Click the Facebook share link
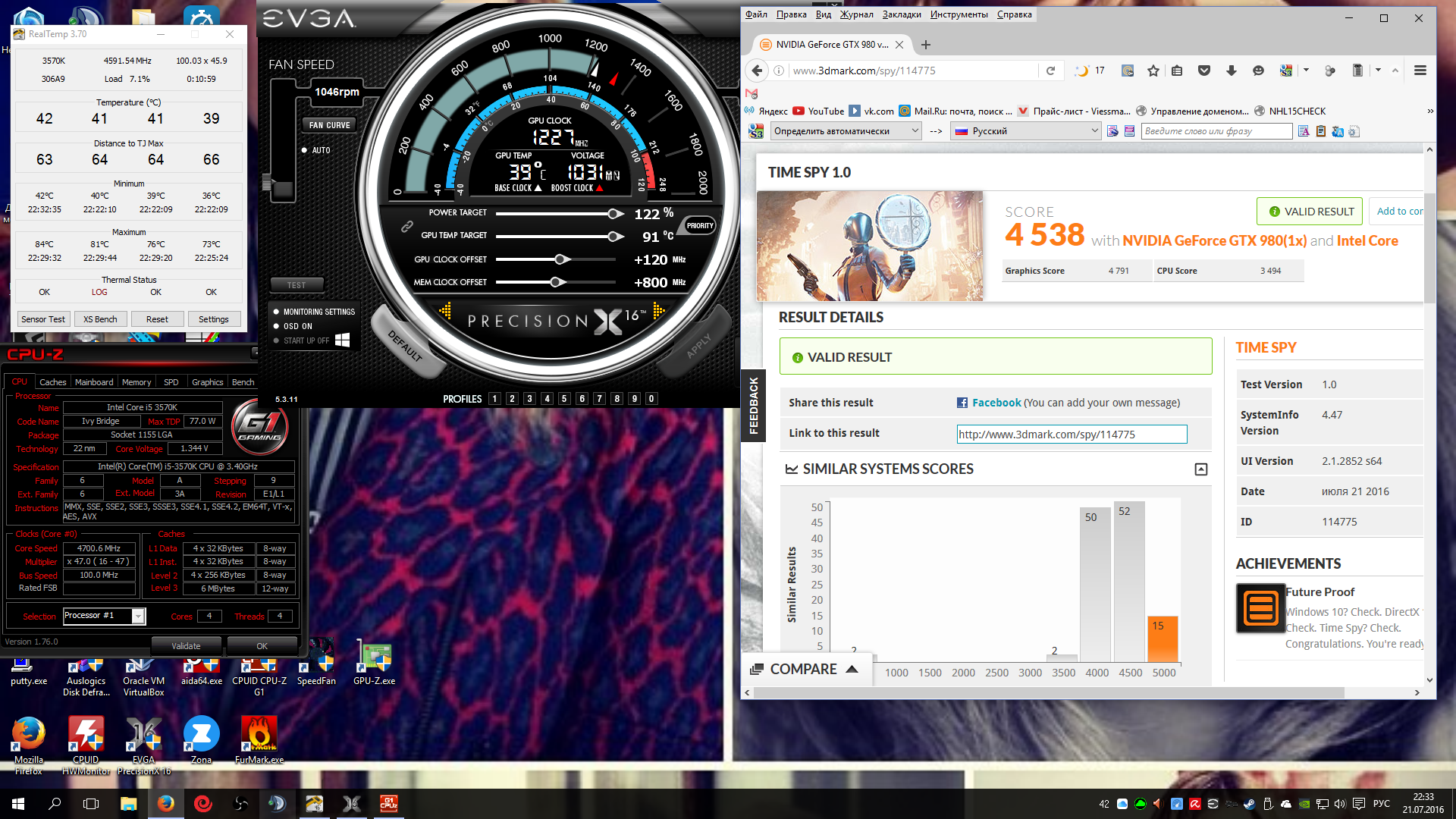 point(996,403)
